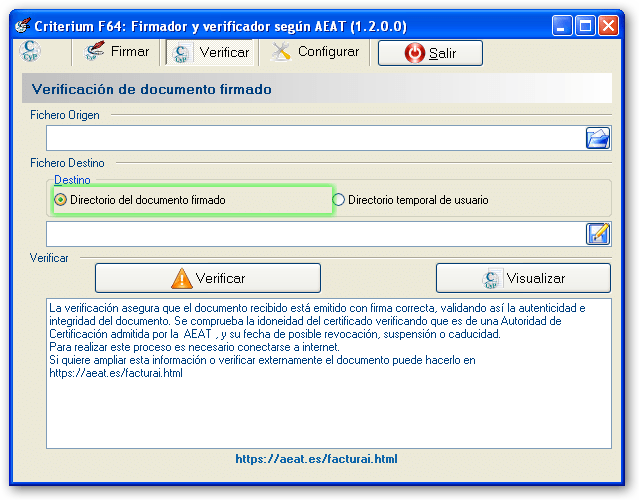Open the aeat.es/facturai.html link at bottom
The width and height of the screenshot is (639, 500).
pyautogui.click(x=316, y=459)
